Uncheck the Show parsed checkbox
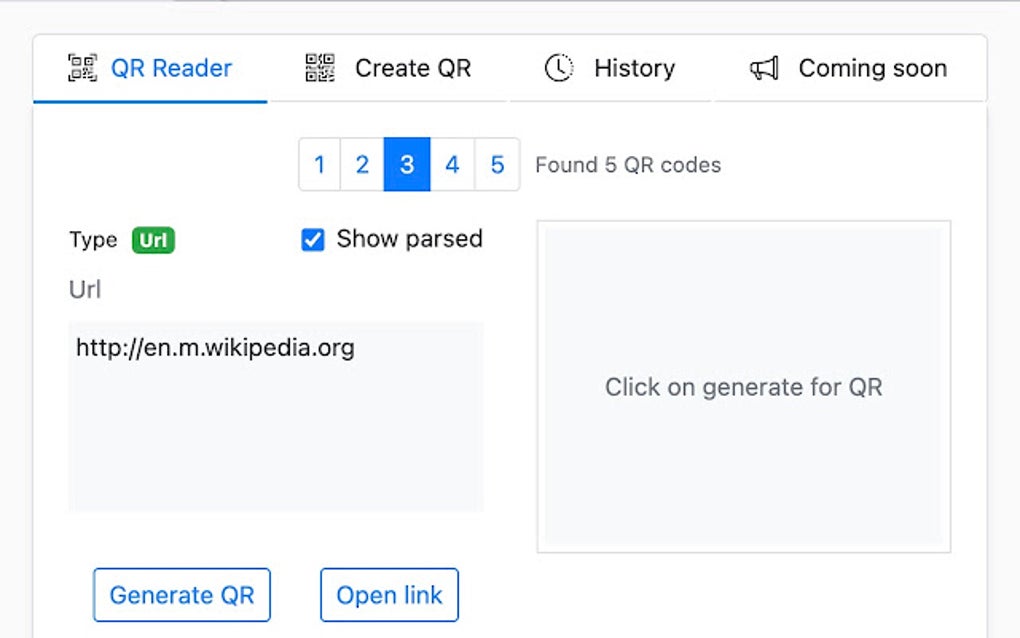The image size is (1020, 638). click(x=313, y=239)
